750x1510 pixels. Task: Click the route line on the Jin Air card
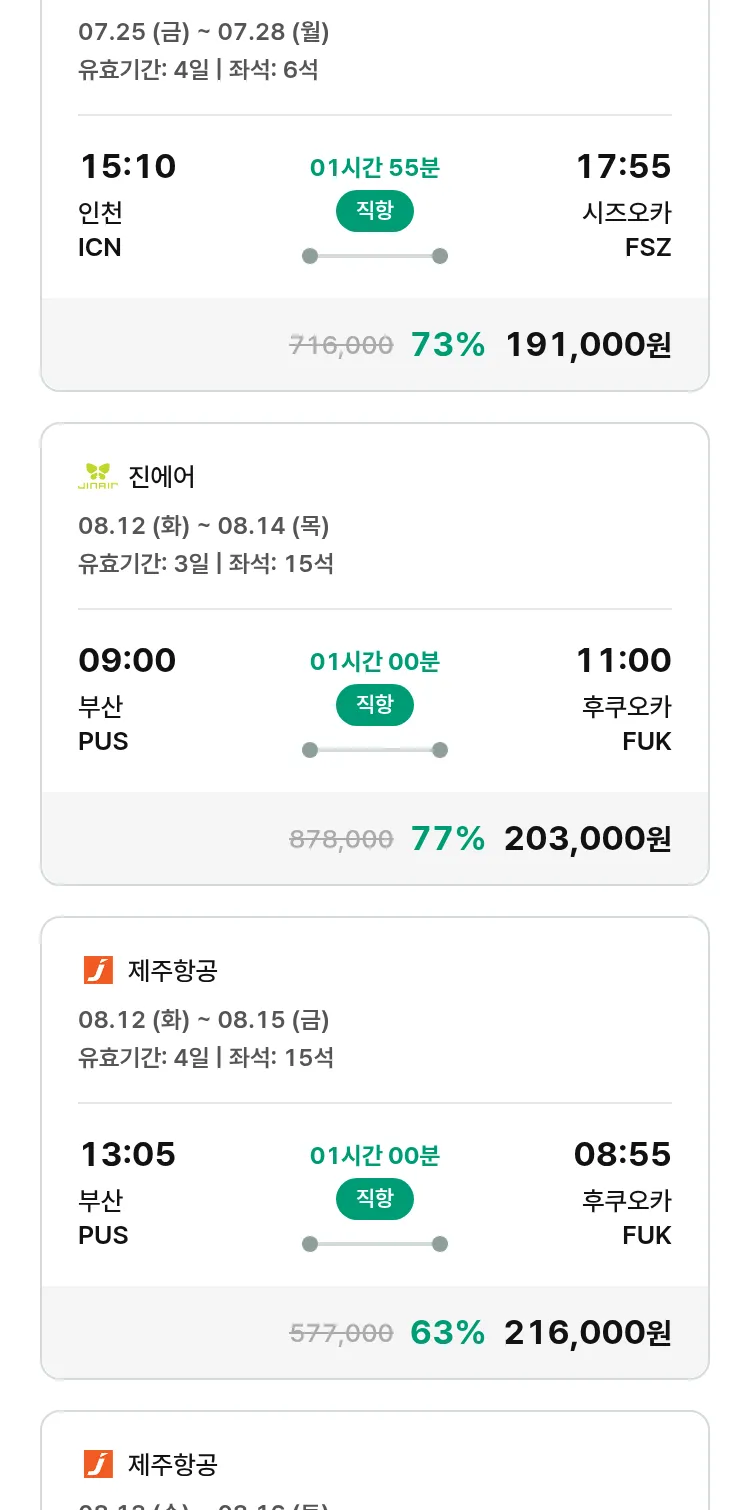point(374,750)
